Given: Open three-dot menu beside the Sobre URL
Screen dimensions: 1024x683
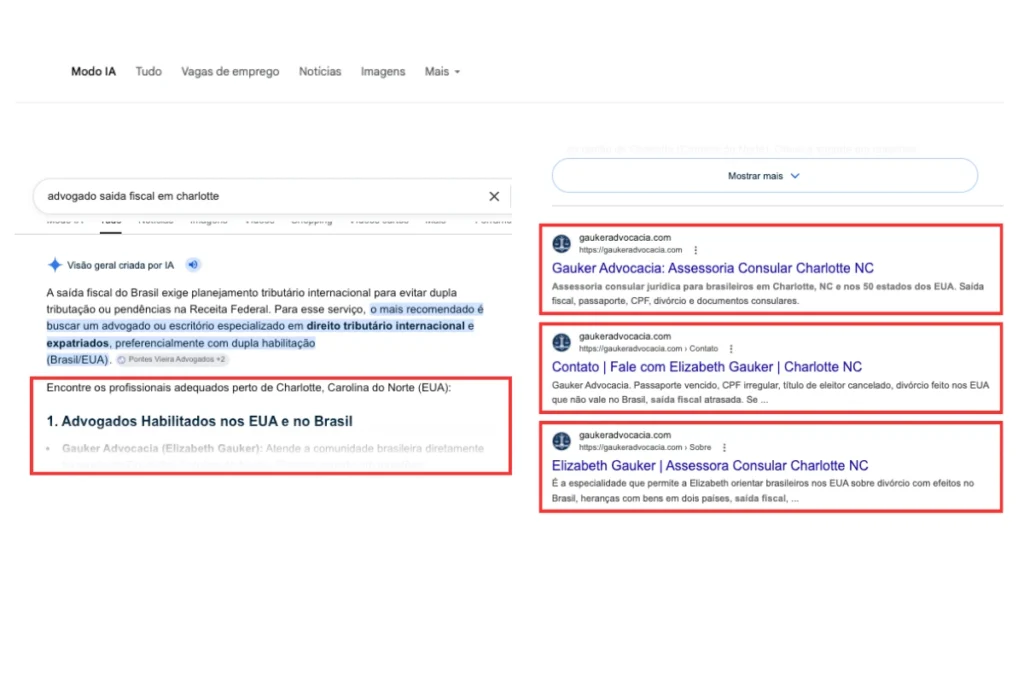Looking at the screenshot, I should [724, 447].
